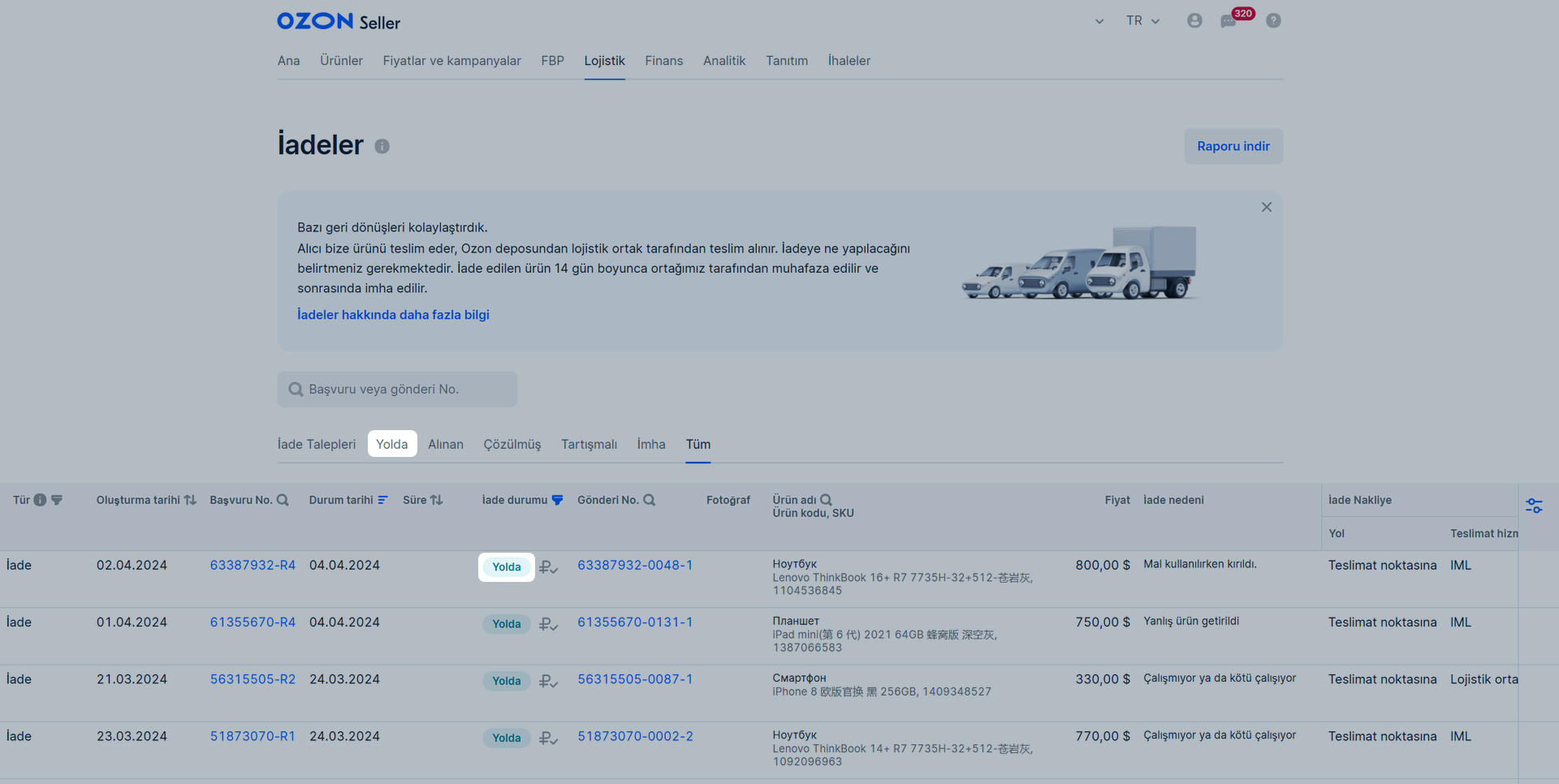Open application 61355670-R4

(253, 622)
